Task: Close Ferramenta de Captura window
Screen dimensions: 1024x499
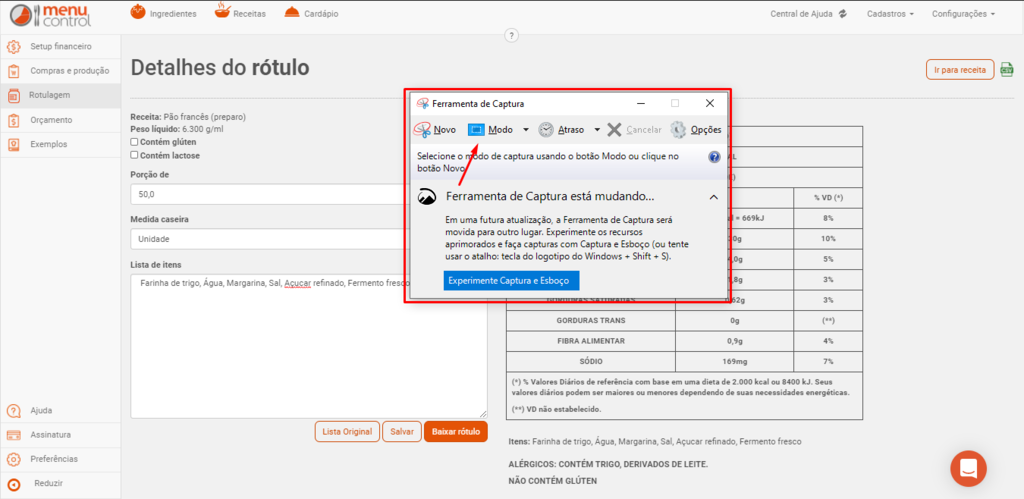Action: click(x=710, y=103)
